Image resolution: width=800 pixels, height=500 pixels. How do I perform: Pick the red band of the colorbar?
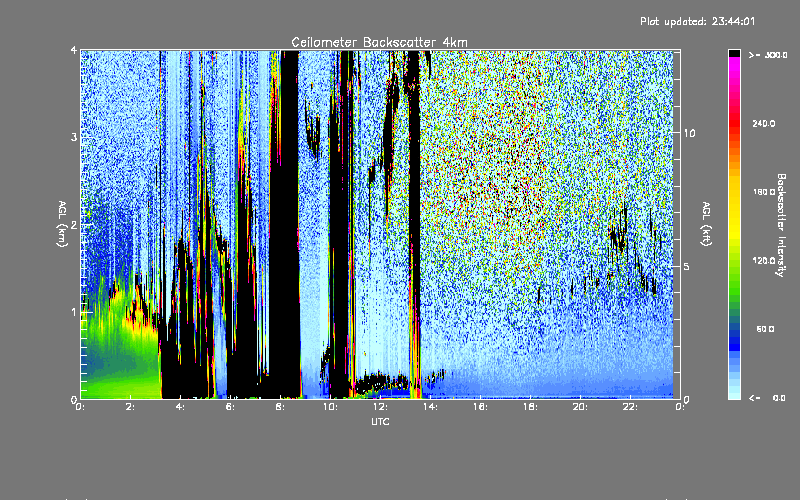[734, 125]
